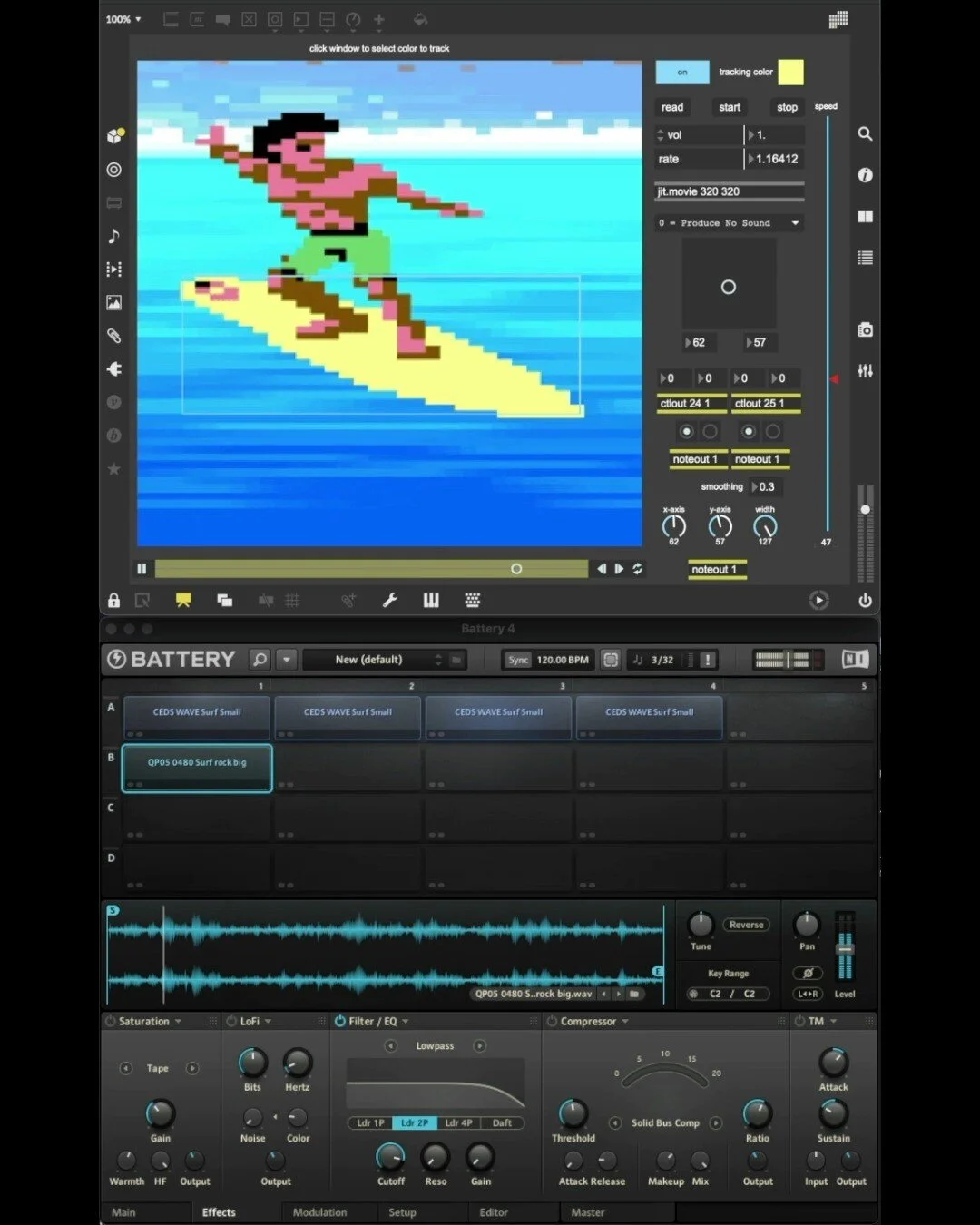The width and height of the screenshot is (980, 1225).
Task: Toggle the Reverse button
Action: click(746, 925)
